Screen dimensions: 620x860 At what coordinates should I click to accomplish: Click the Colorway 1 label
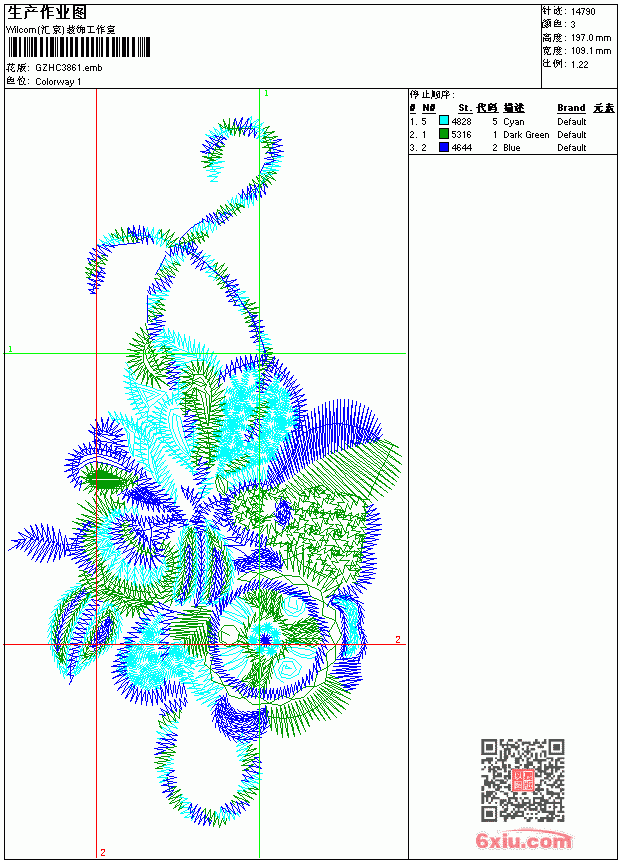[58, 82]
